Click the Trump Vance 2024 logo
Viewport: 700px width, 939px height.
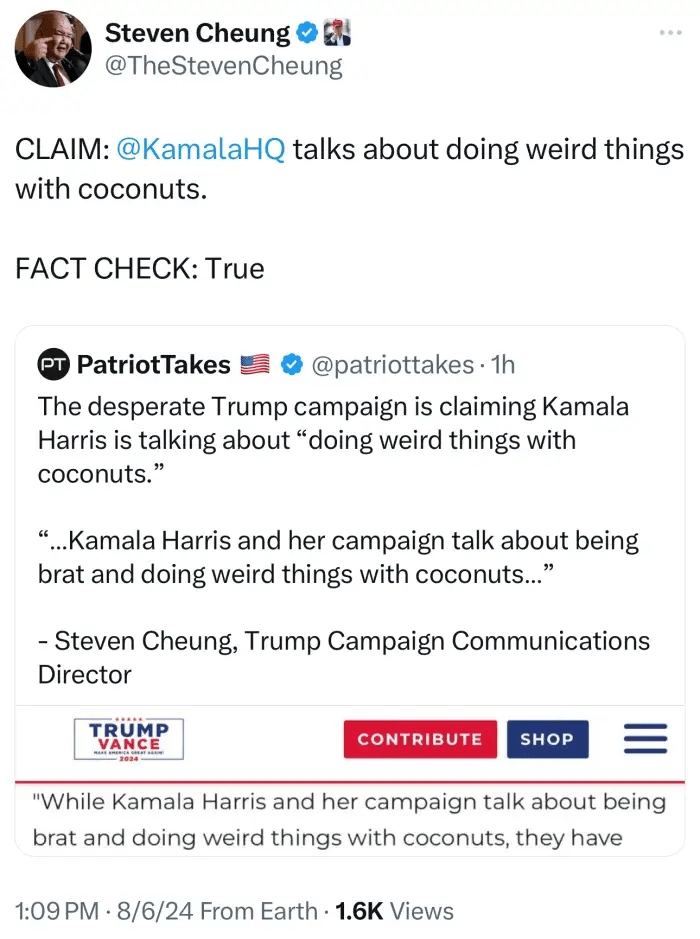pos(129,740)
